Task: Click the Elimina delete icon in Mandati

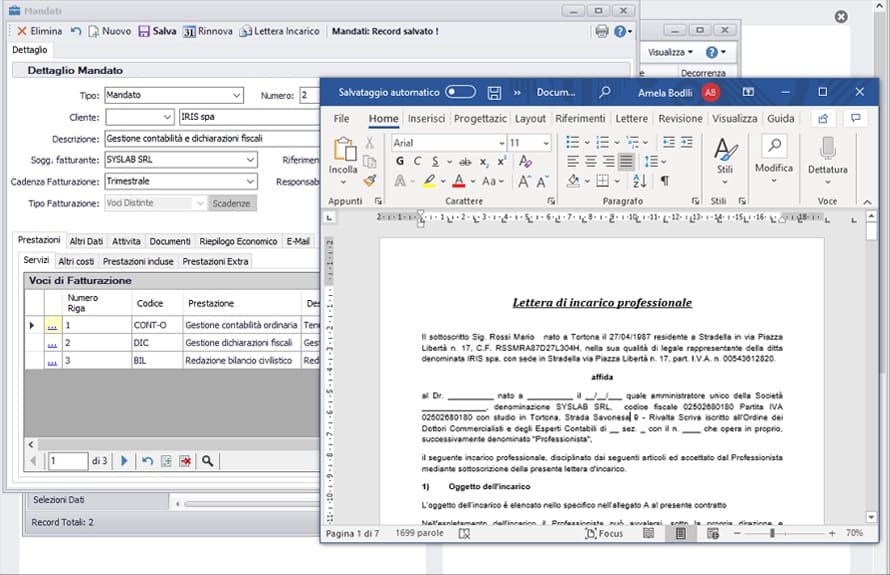Action: click(22, 31)
